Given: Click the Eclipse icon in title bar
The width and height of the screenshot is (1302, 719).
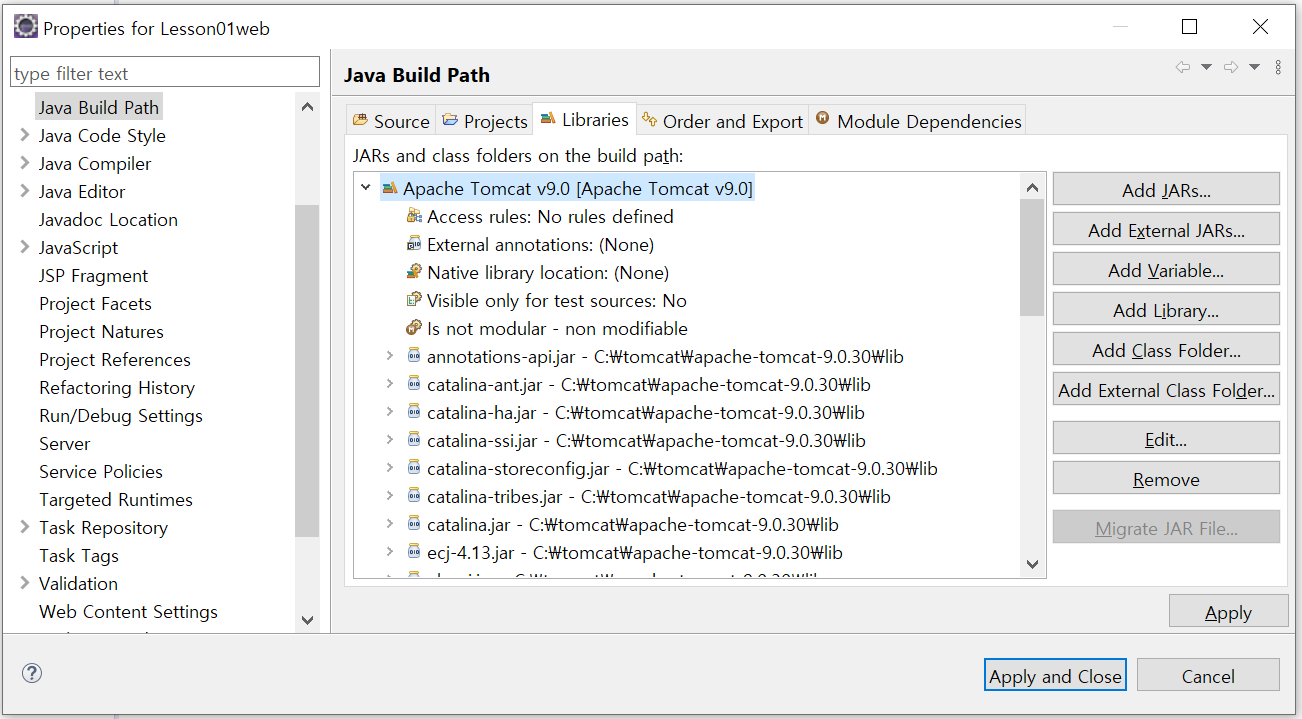Looking at the screenshot, I should (25, 27).
